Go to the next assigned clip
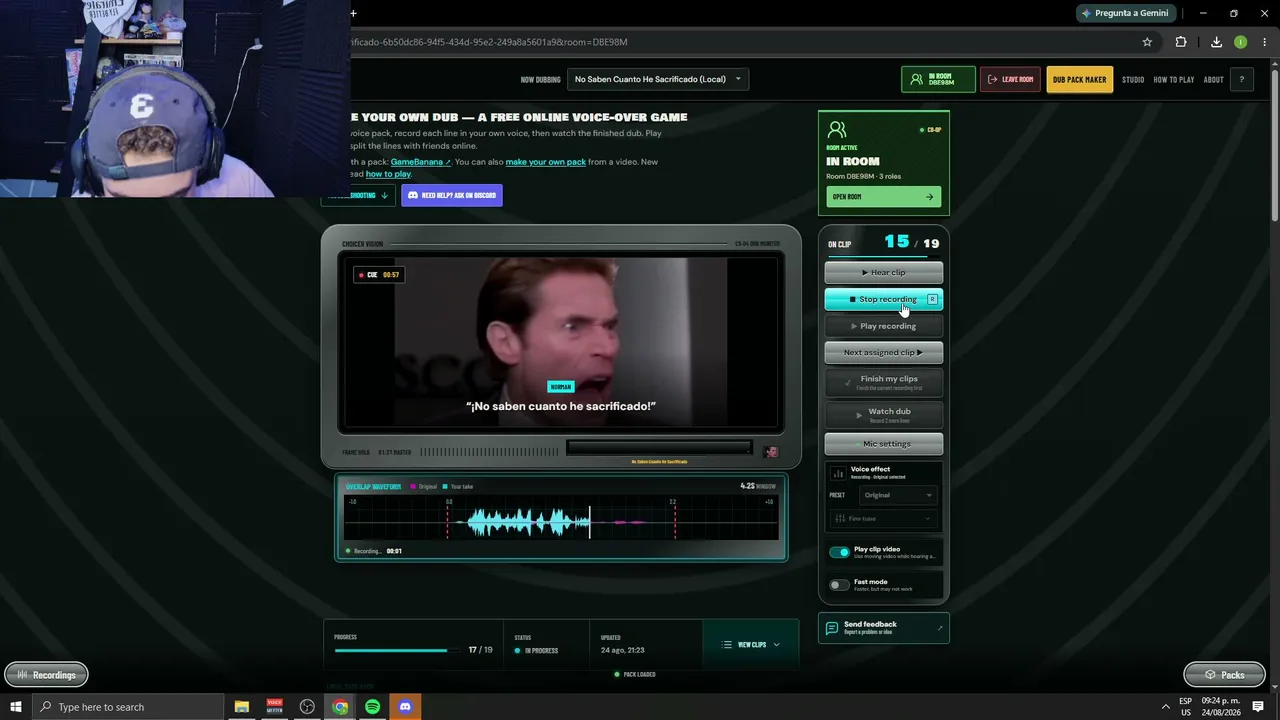Image resolution: width=1280 pixels, height=720 pixels. (x=883, y=352)
